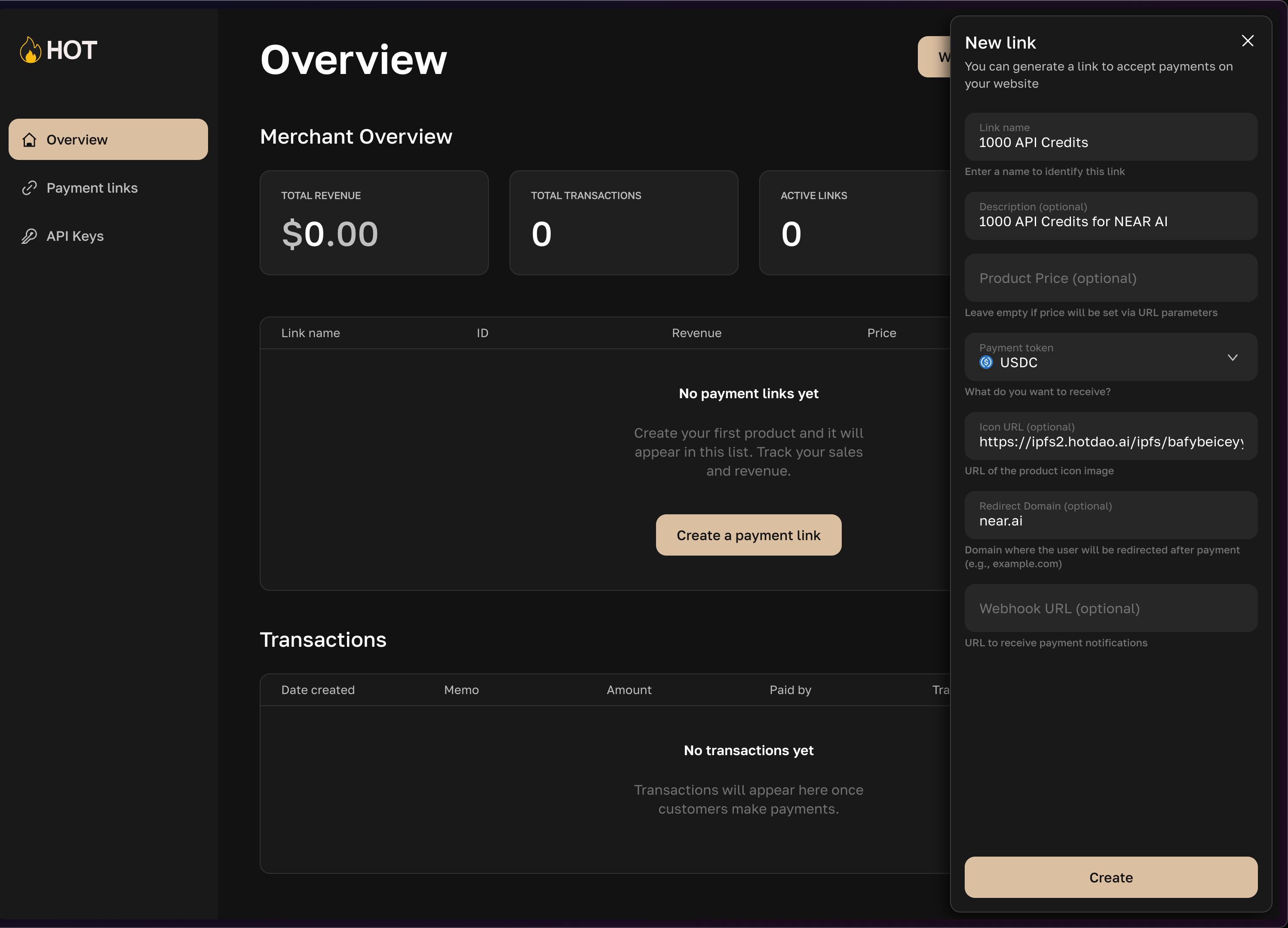Click the Total Revenue $0.00 card
1288x928 pixels.
pyautogui.click(x=374, y=223)
